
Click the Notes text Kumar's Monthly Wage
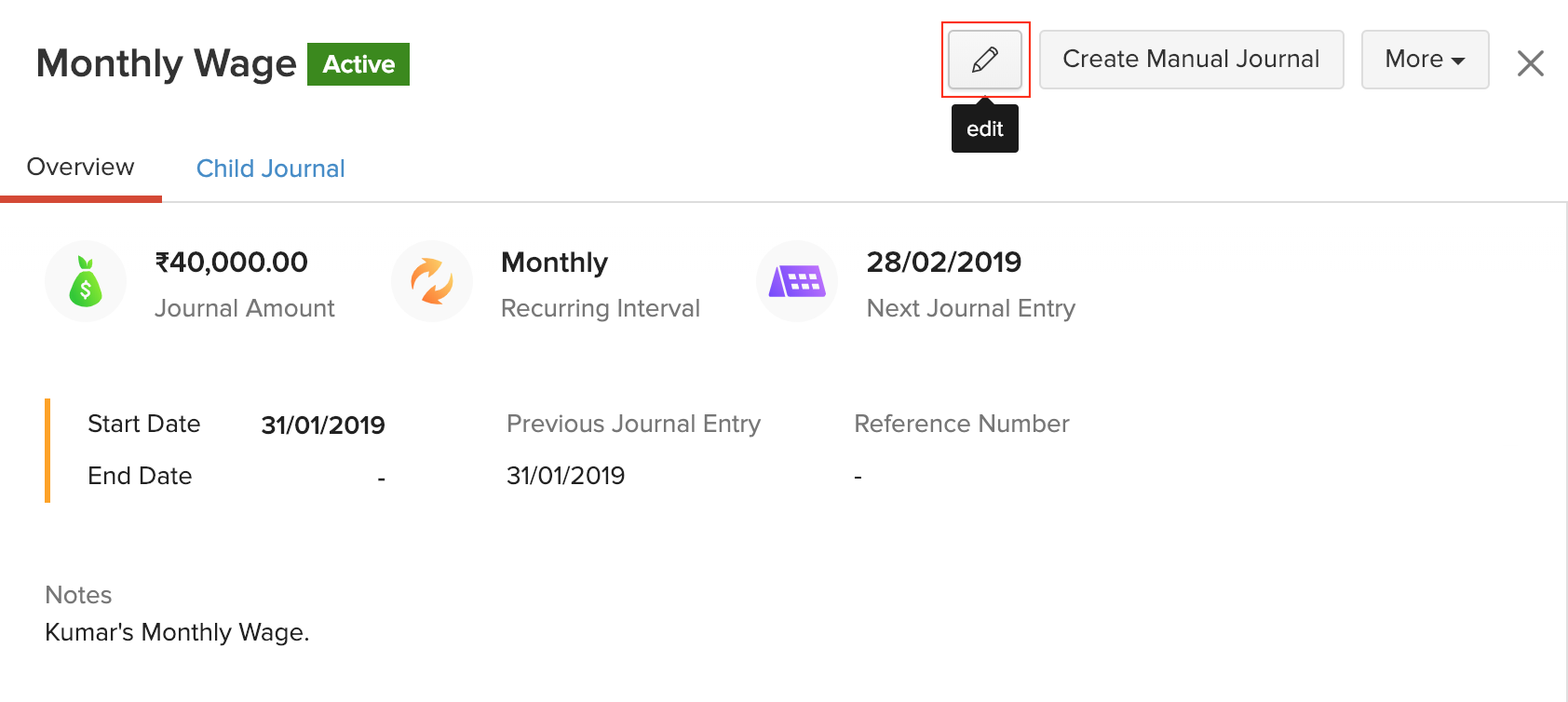click(x=177, y=632)
